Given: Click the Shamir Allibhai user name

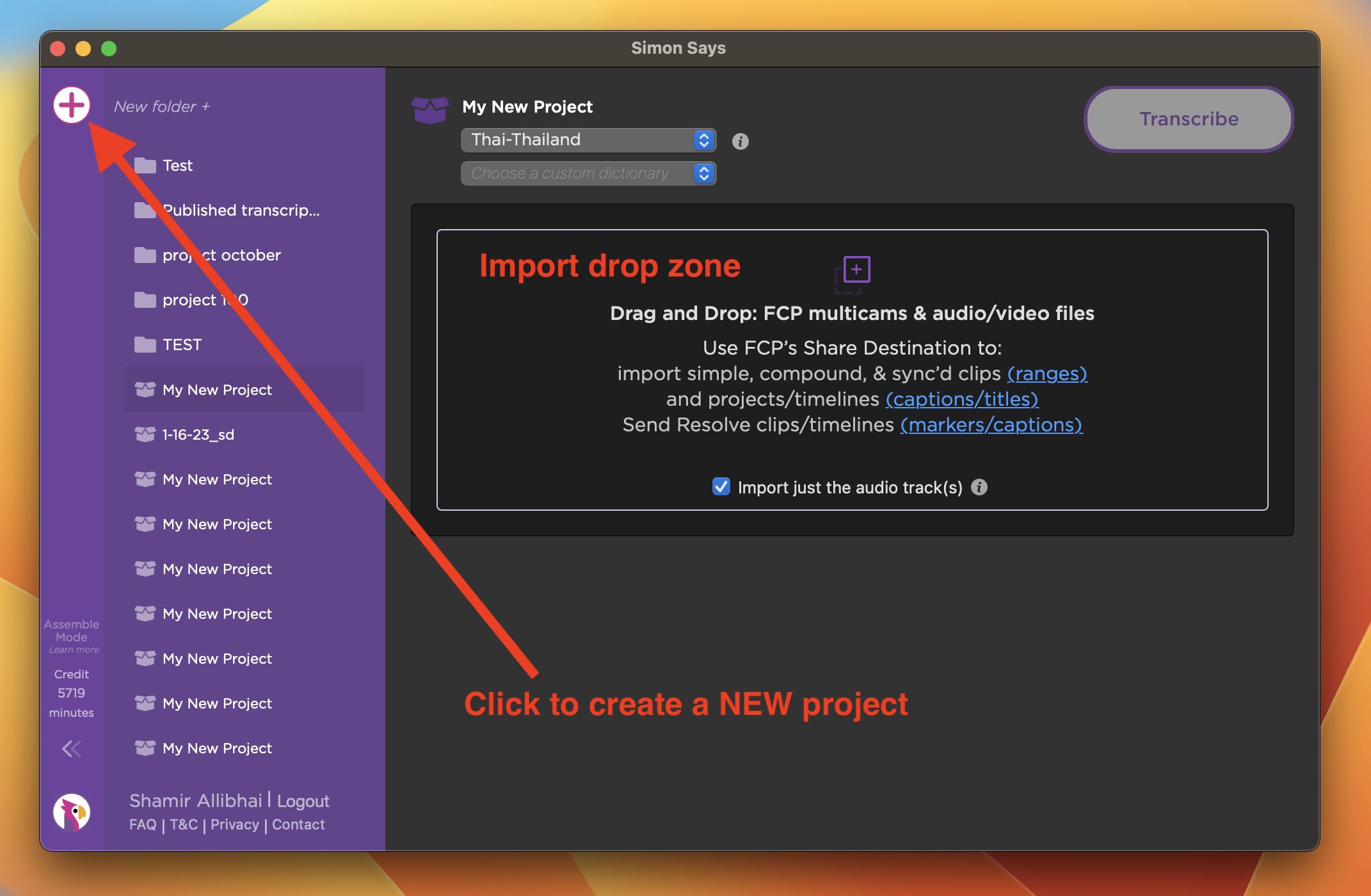Looking at the screenshot, I should coord(196,801).
